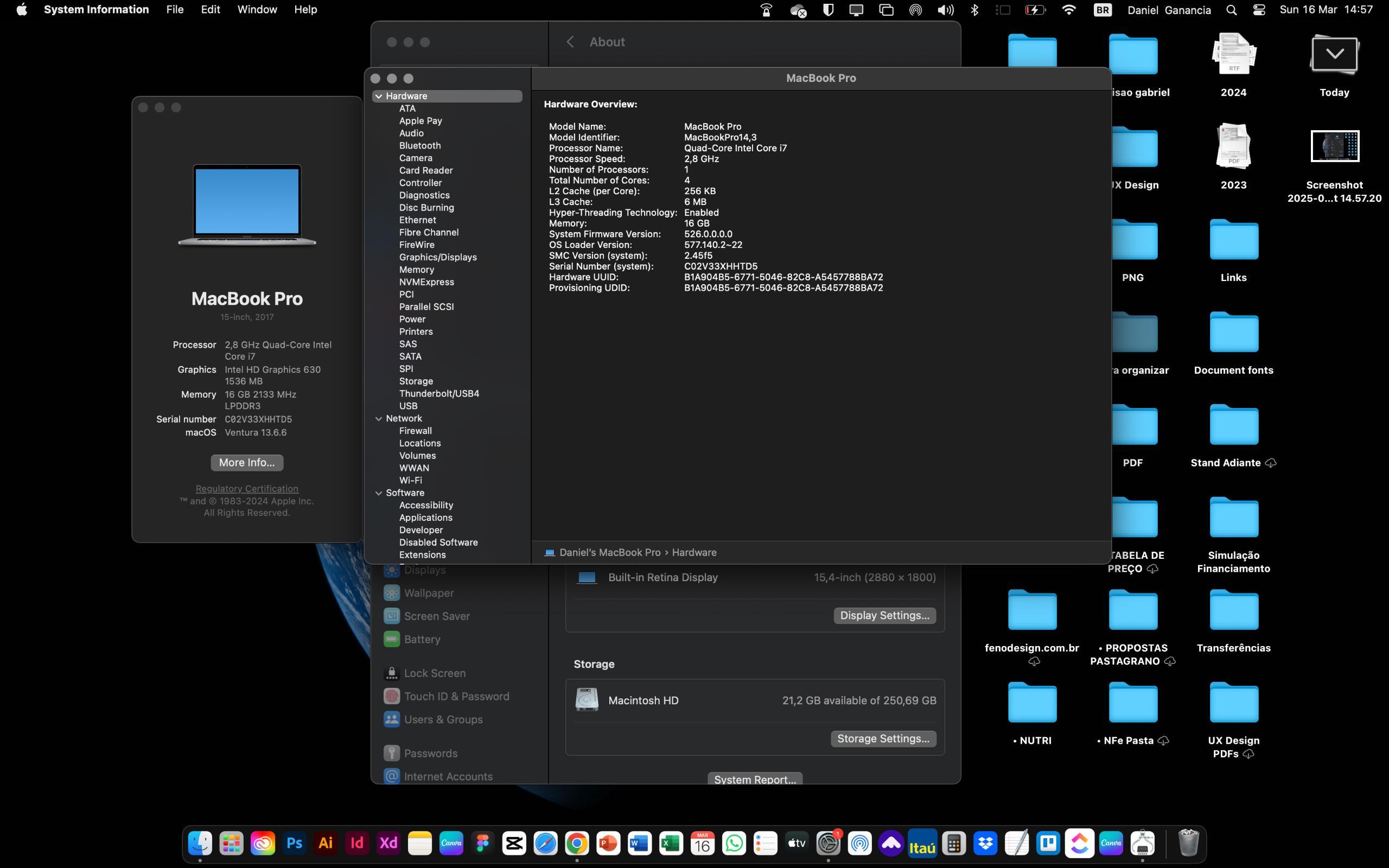Open Control Center in menu bar

[1259, 10]
